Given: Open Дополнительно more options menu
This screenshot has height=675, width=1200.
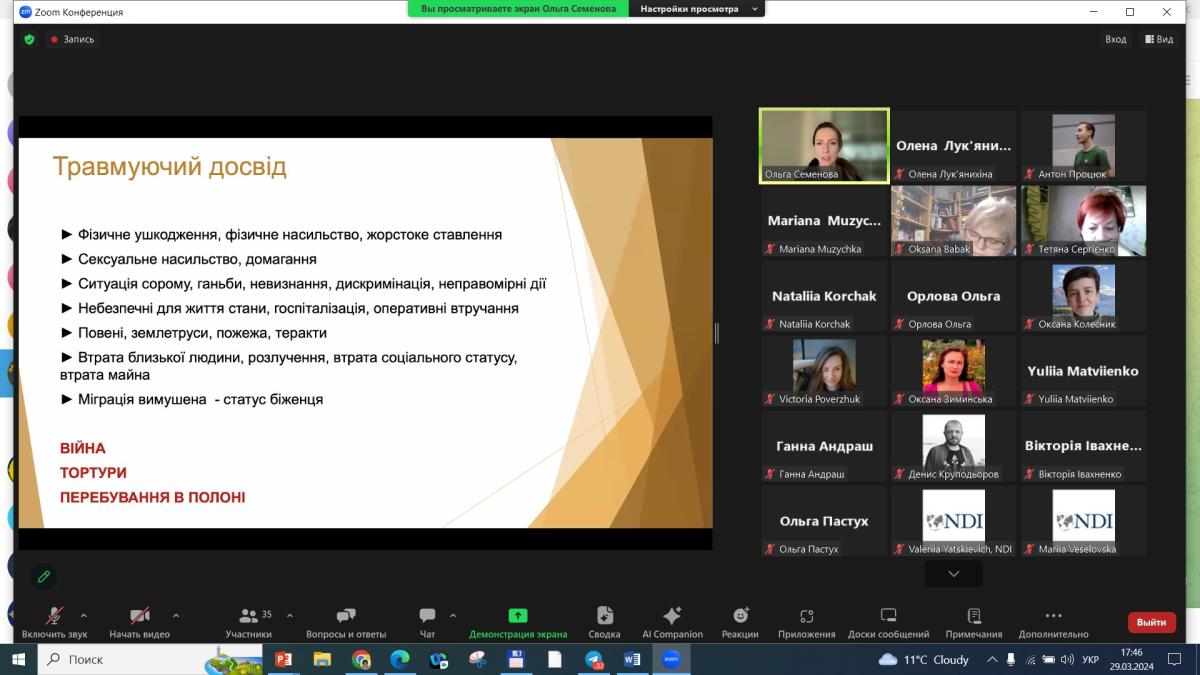Looking at the screenshot, I should coord(1052,622).
